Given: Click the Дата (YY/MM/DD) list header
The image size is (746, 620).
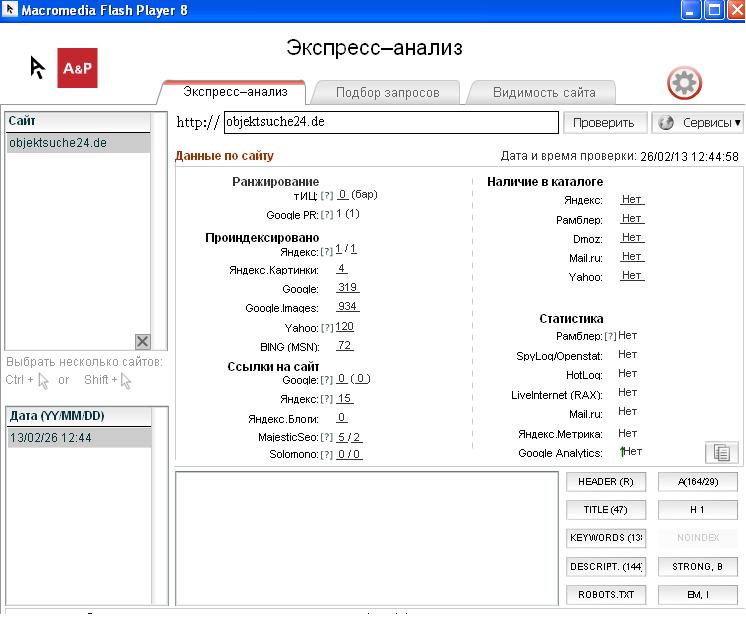Looking at the screenshot, I should [x=79, y=416].
